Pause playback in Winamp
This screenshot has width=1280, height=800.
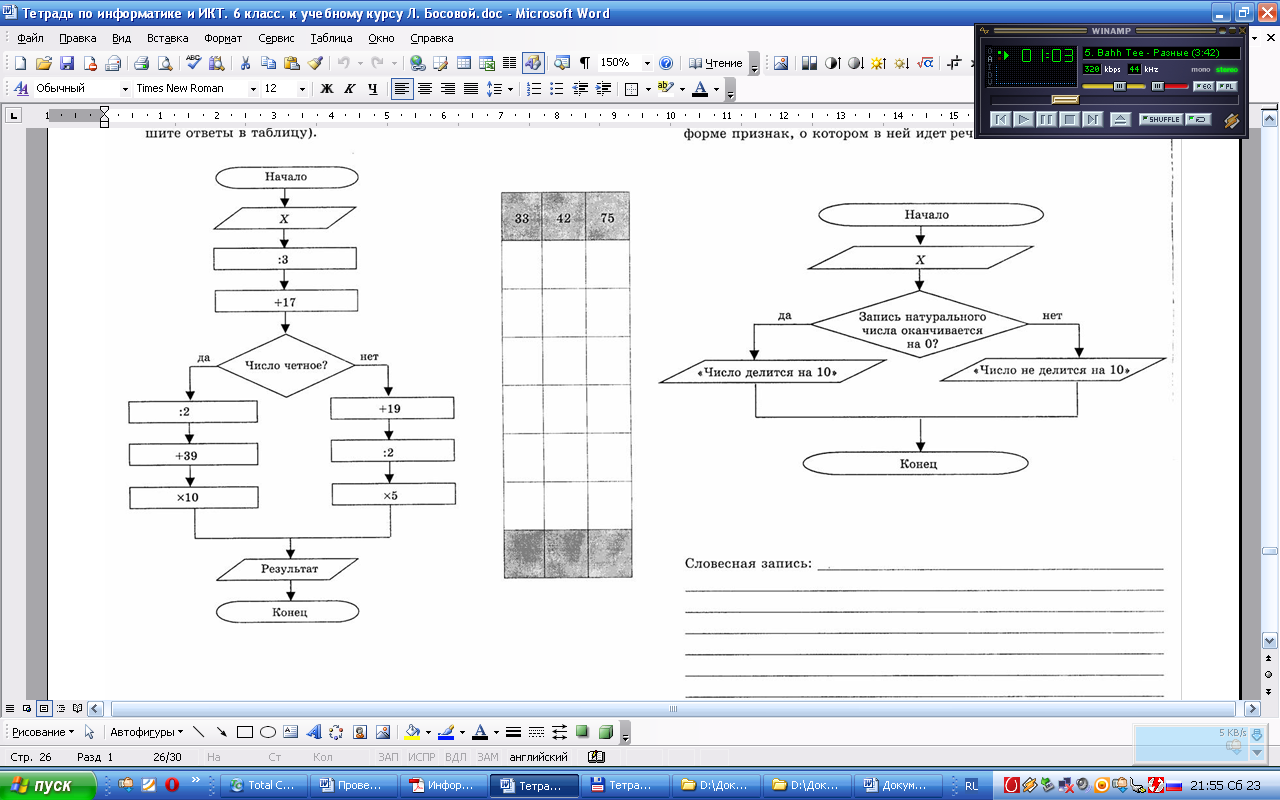coord(1046,119)
